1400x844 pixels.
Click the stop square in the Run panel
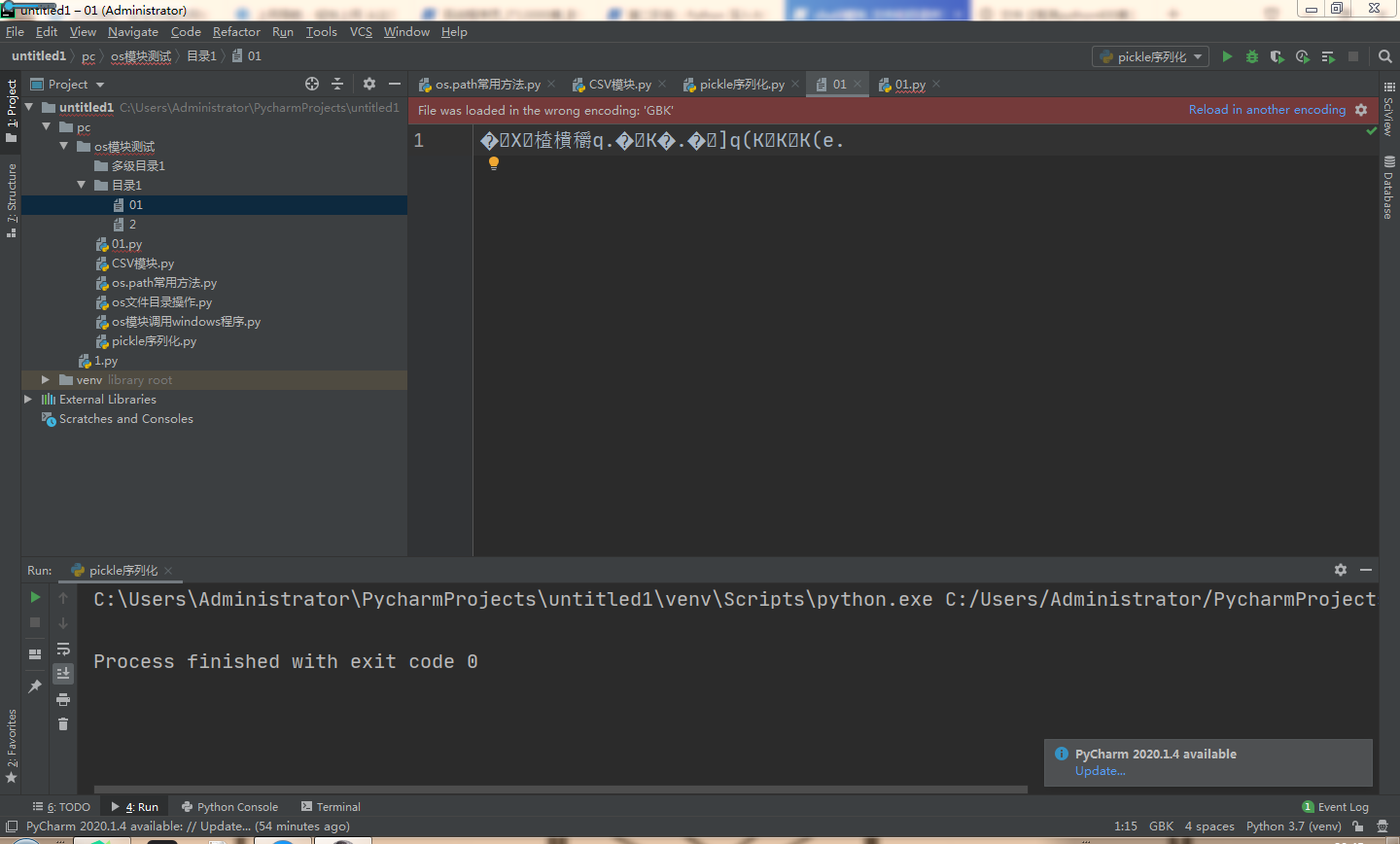coord(35,622)
